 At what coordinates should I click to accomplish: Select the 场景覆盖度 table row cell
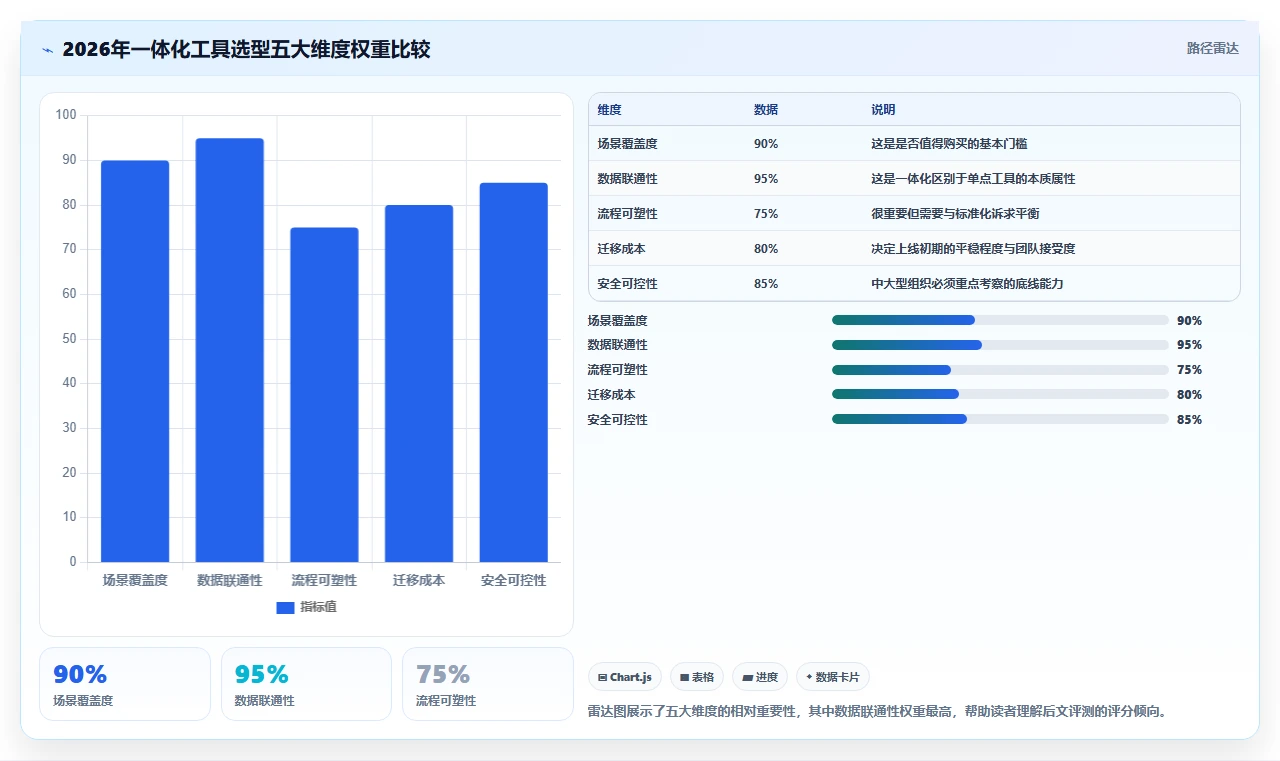click(627, 144)
